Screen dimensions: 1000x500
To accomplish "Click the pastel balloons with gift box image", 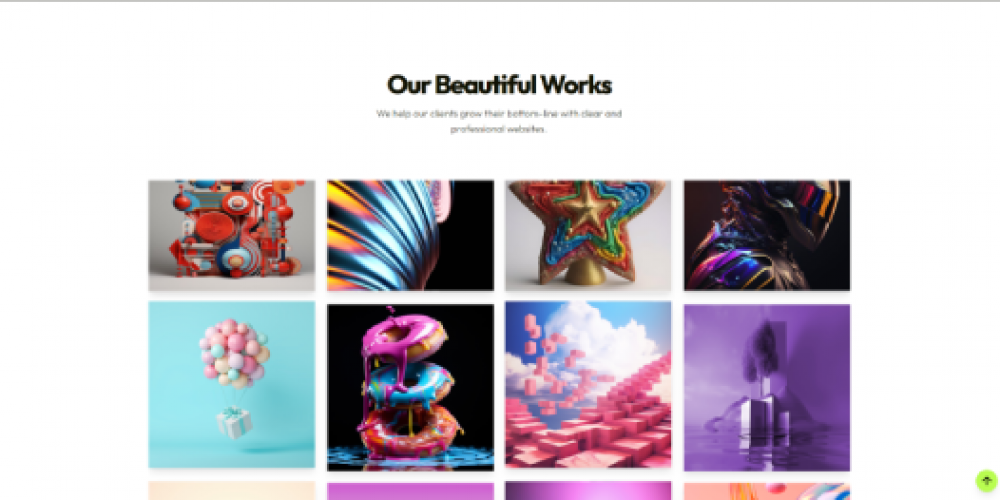I will coord(232,385).
